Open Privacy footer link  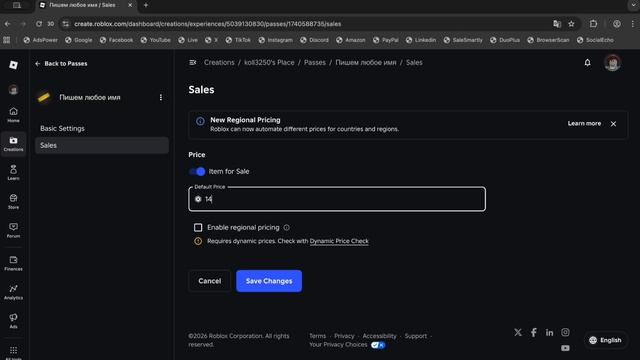coord(344,336)
